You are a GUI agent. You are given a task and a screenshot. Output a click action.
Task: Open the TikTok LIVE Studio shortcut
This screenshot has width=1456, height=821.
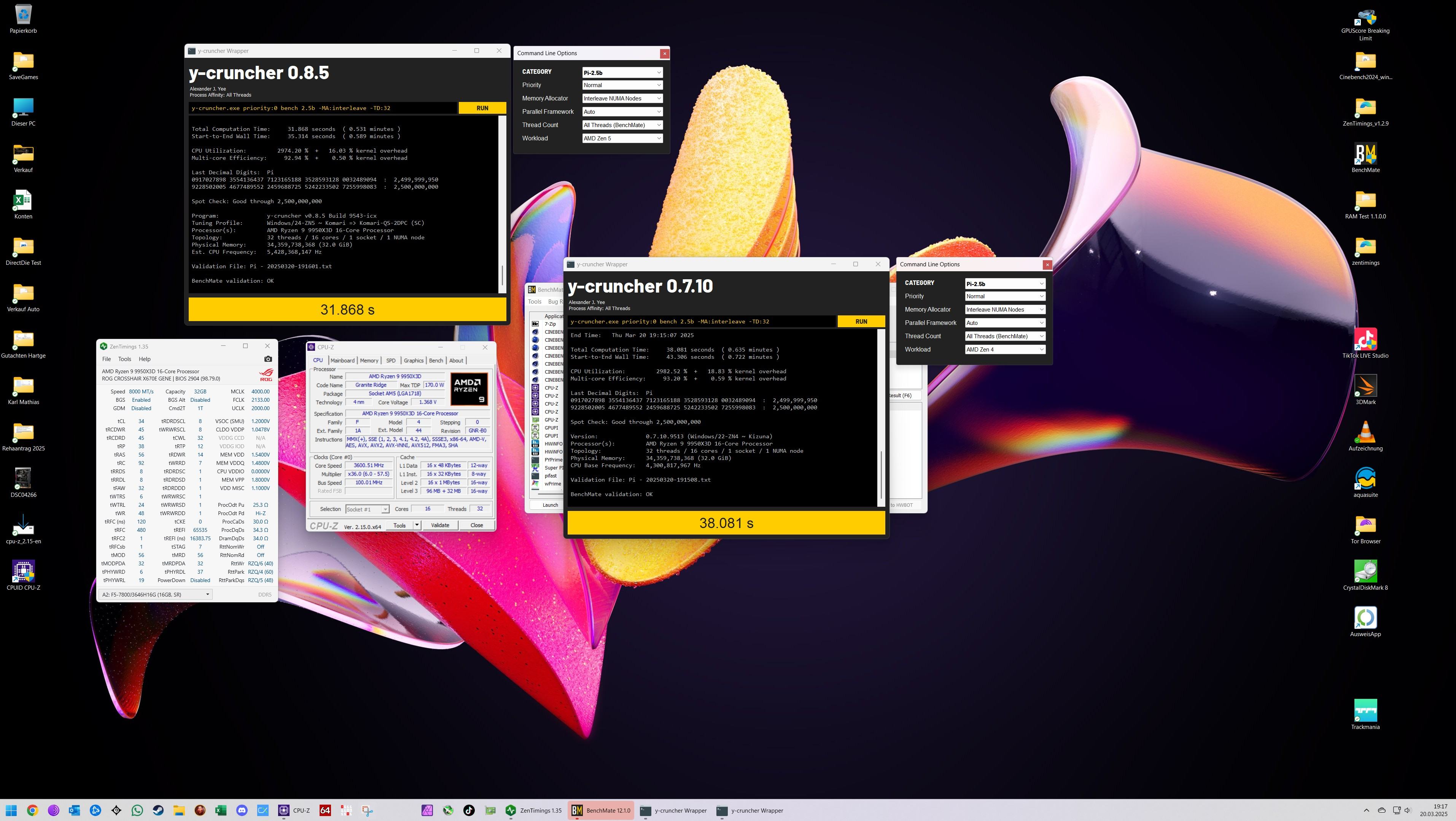pyautogui.click(x=1365, y=340)
